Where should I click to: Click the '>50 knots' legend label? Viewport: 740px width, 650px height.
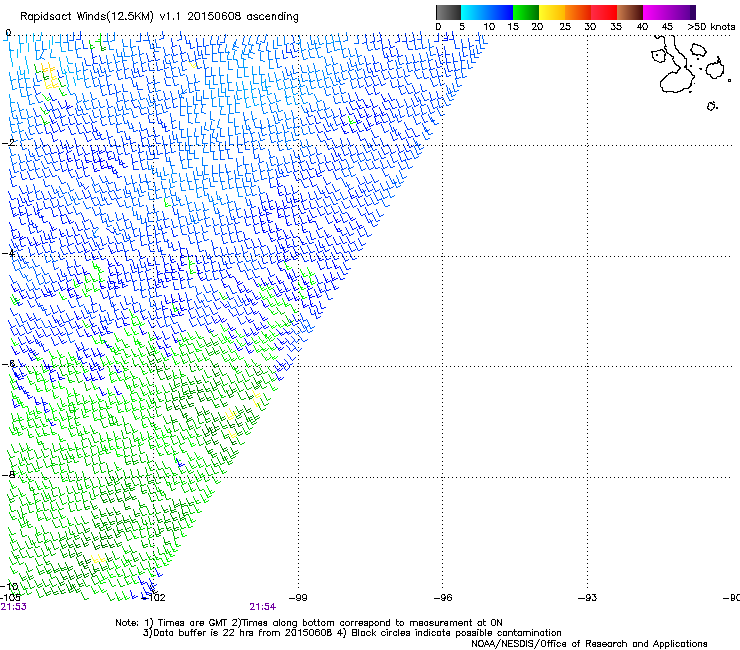(711, 26)
